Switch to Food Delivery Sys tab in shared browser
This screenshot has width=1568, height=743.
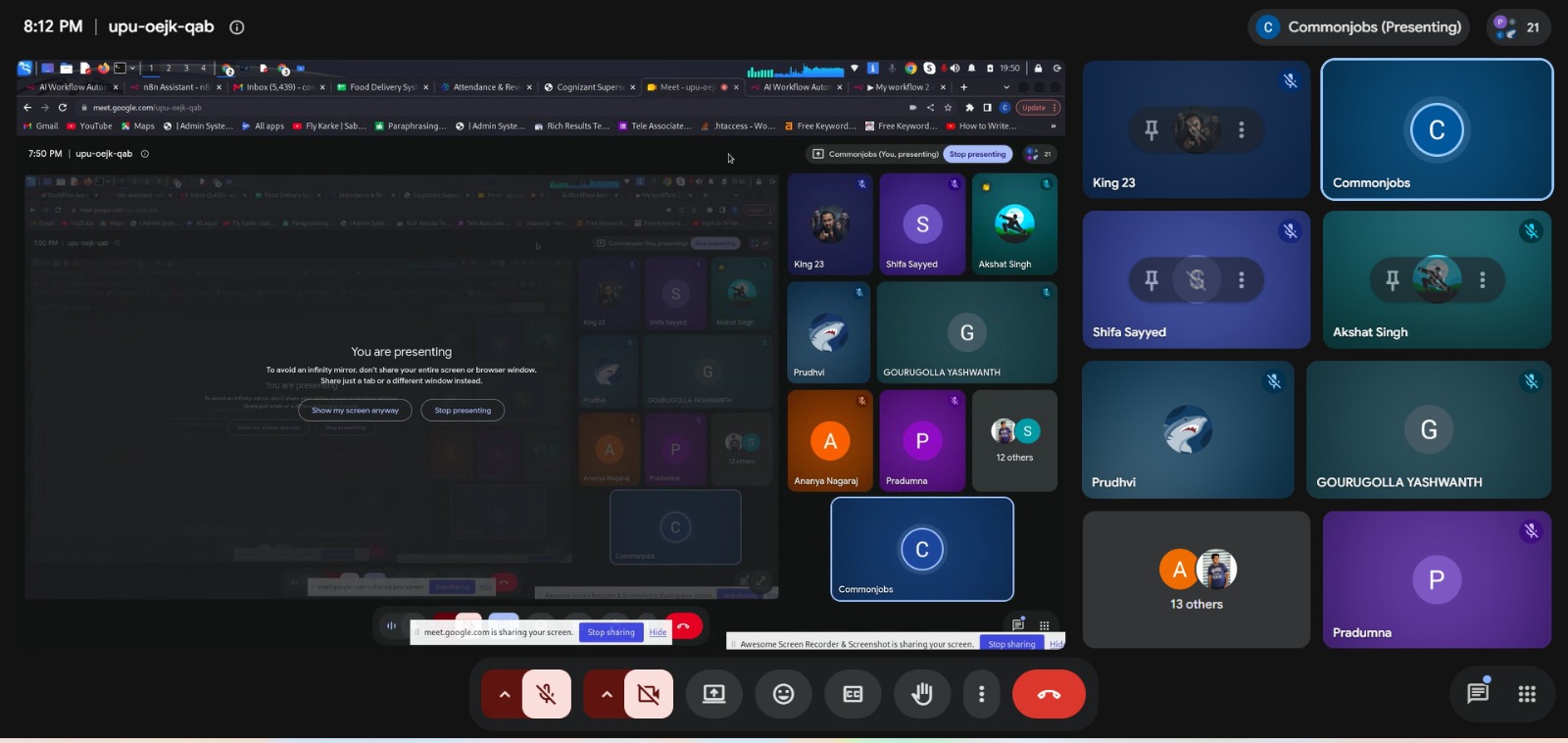383,87
